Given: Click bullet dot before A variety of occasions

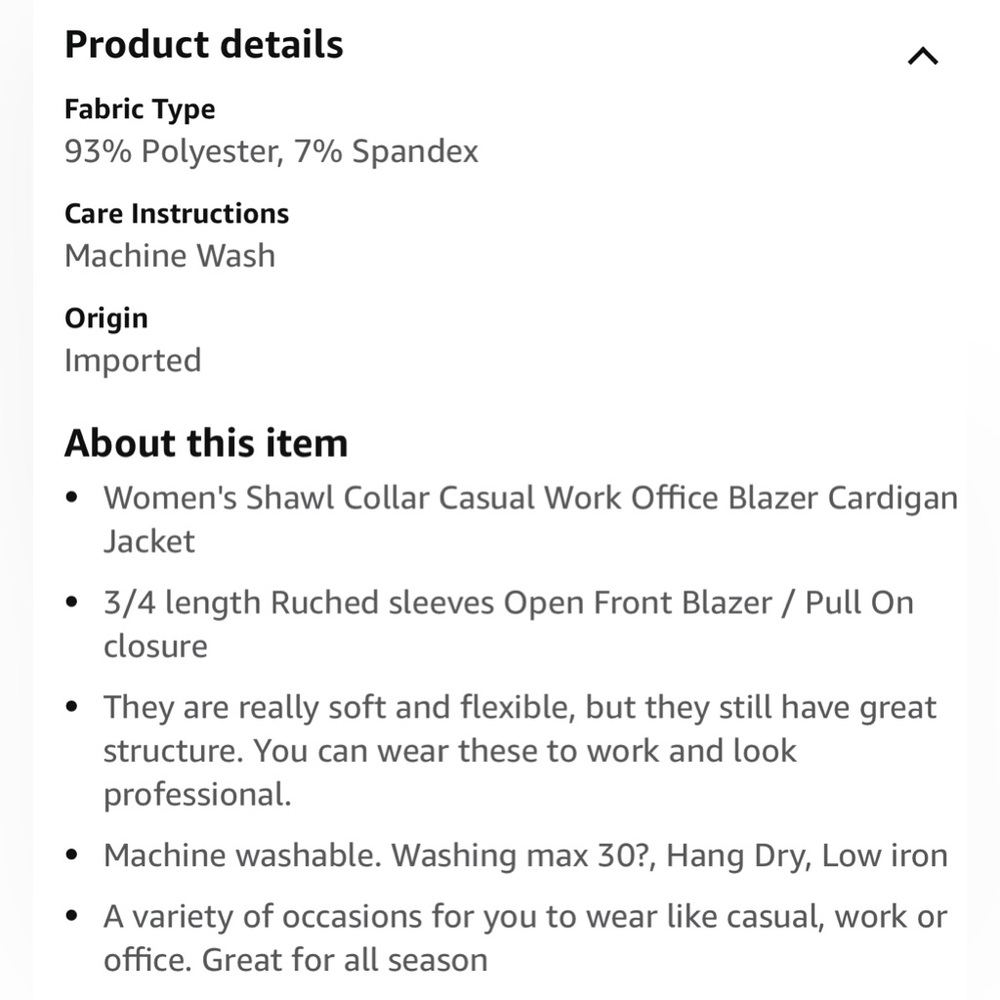Looking at the screenshot, I should point(71,917).
